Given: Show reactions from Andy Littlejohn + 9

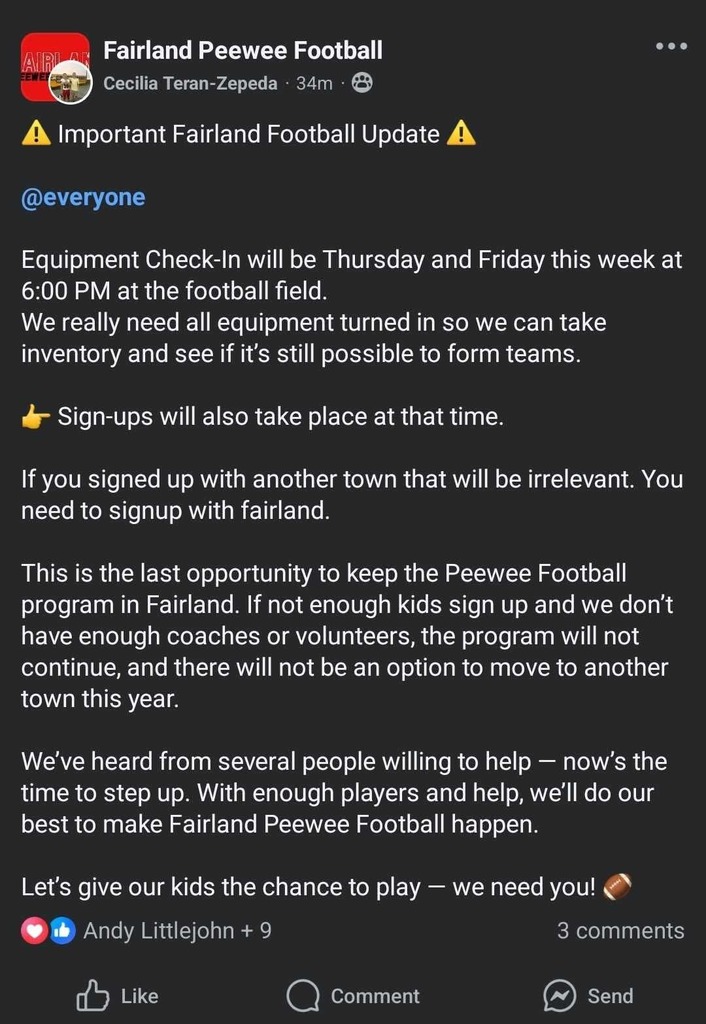Looking at the screenshot, I should pyautogui.click(x=177, y=931).
